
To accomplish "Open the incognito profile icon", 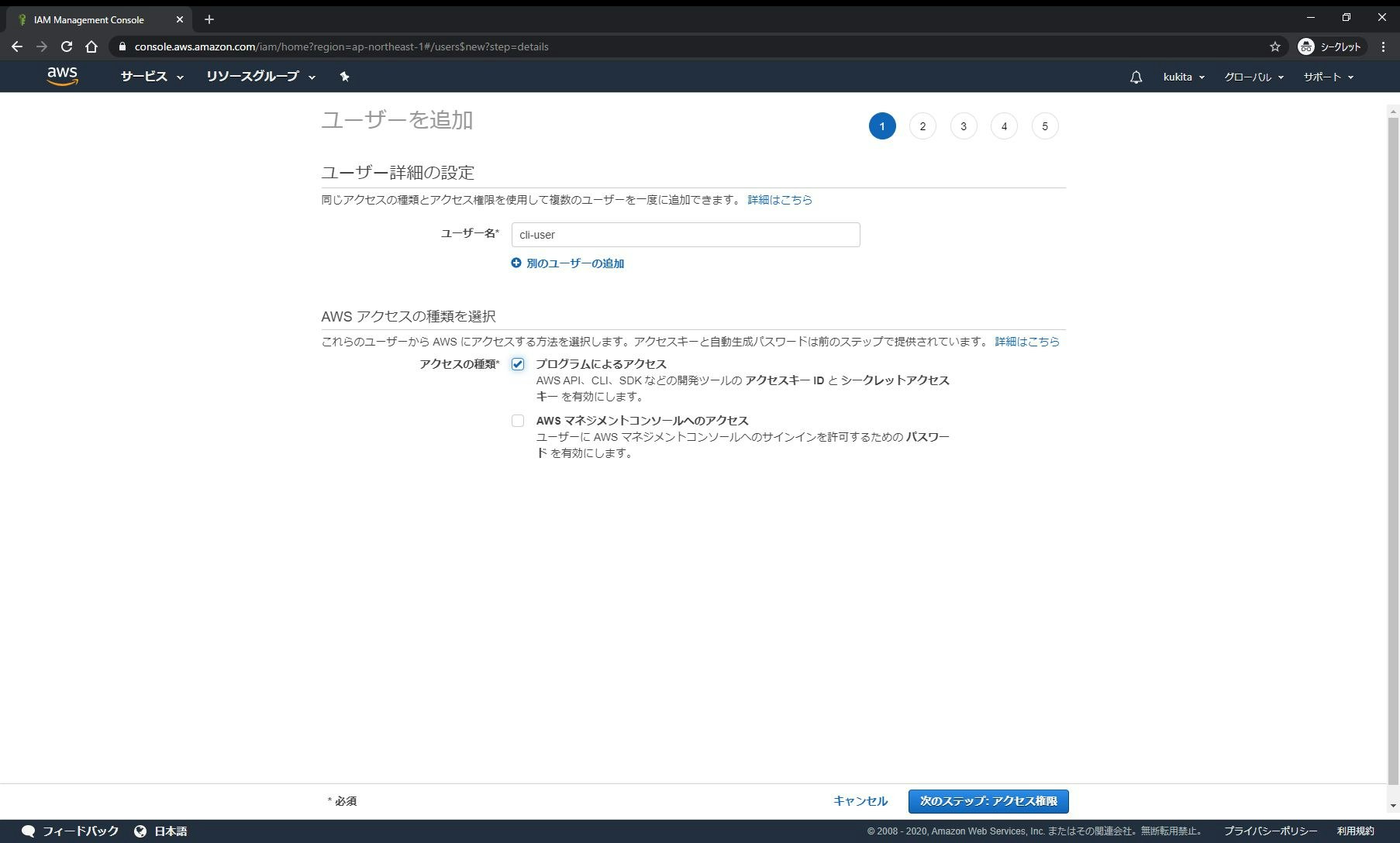I will [1306, 46].
